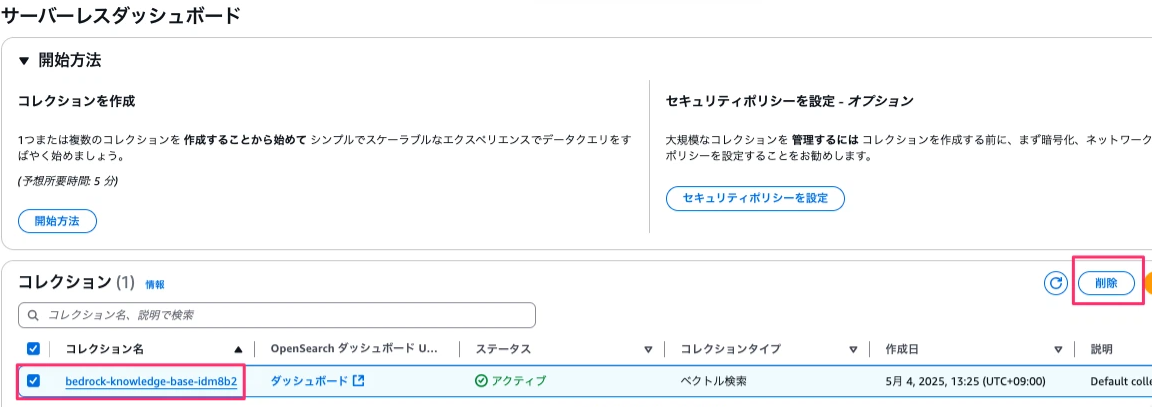Open the bedrock-knowledge-base-idm8b2 collection link

[151, 381]
